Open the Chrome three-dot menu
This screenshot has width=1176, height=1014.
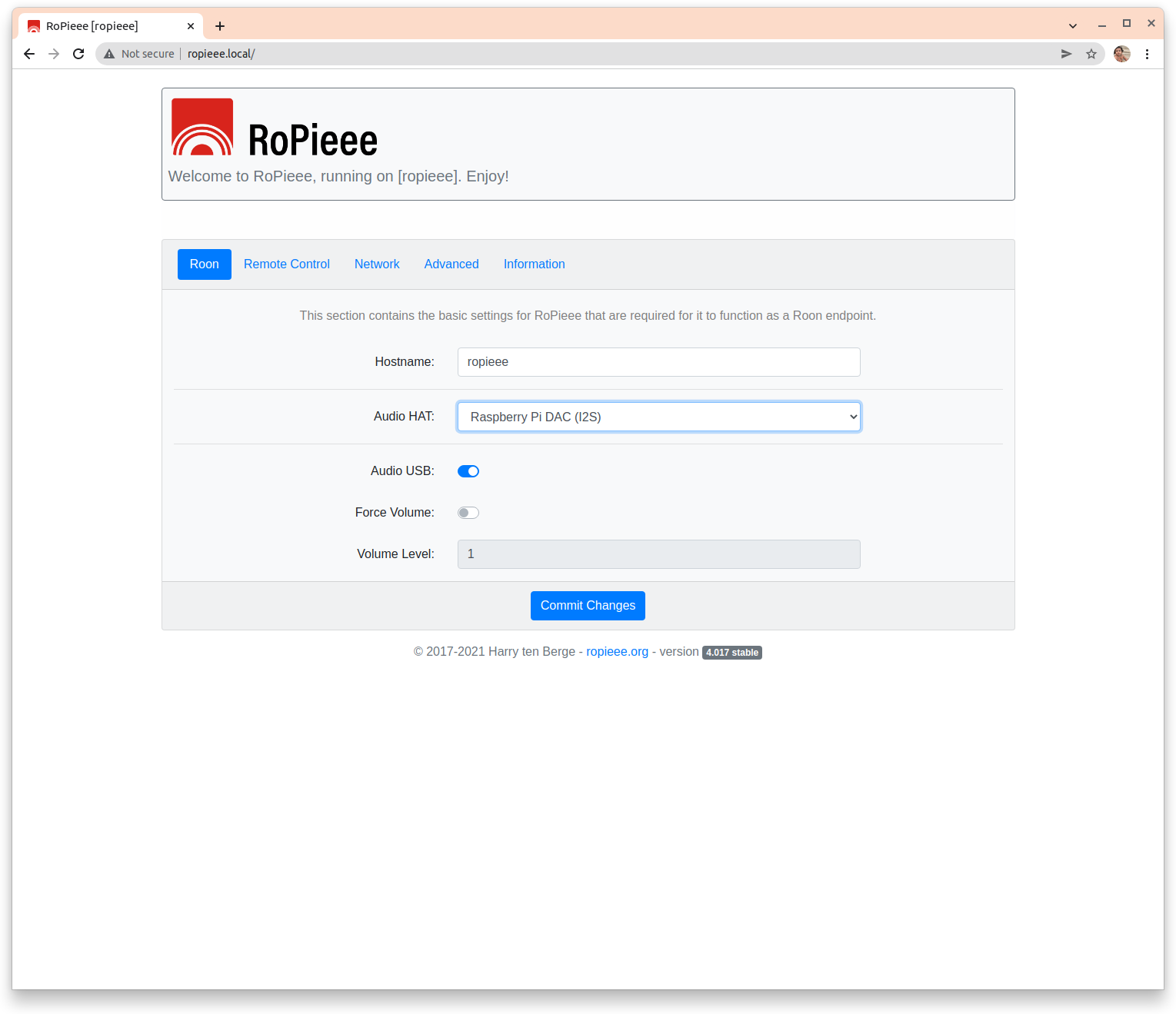pyautogui.click(x=1147, y=54)
